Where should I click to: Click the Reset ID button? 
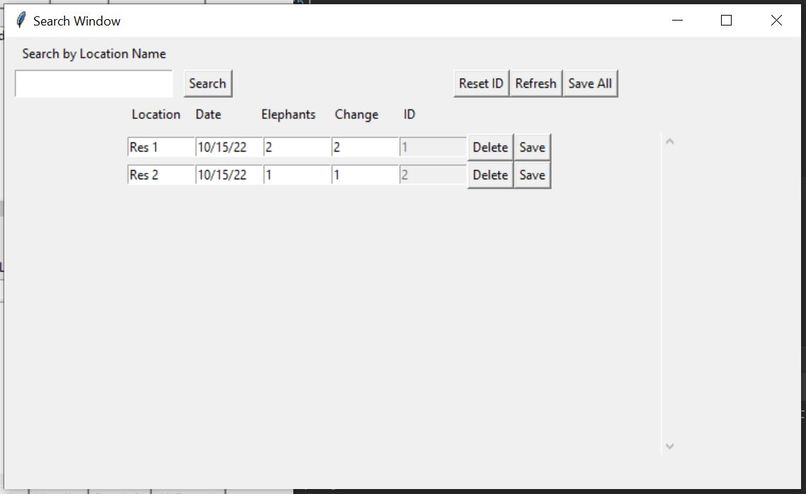click(481, 83)
